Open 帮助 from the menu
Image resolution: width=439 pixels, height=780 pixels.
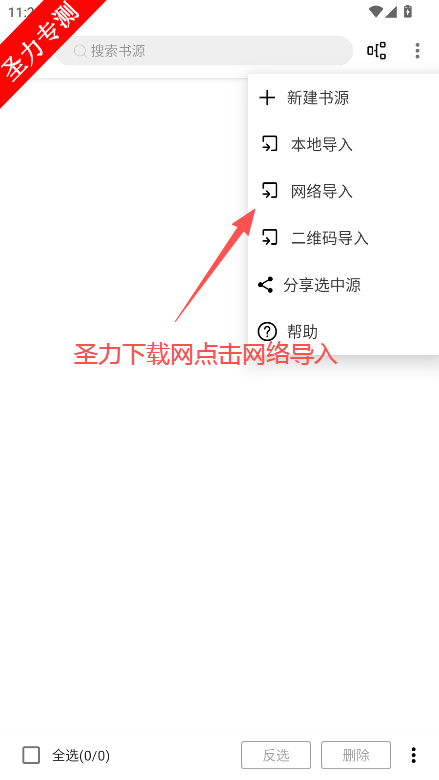[344, 331]
